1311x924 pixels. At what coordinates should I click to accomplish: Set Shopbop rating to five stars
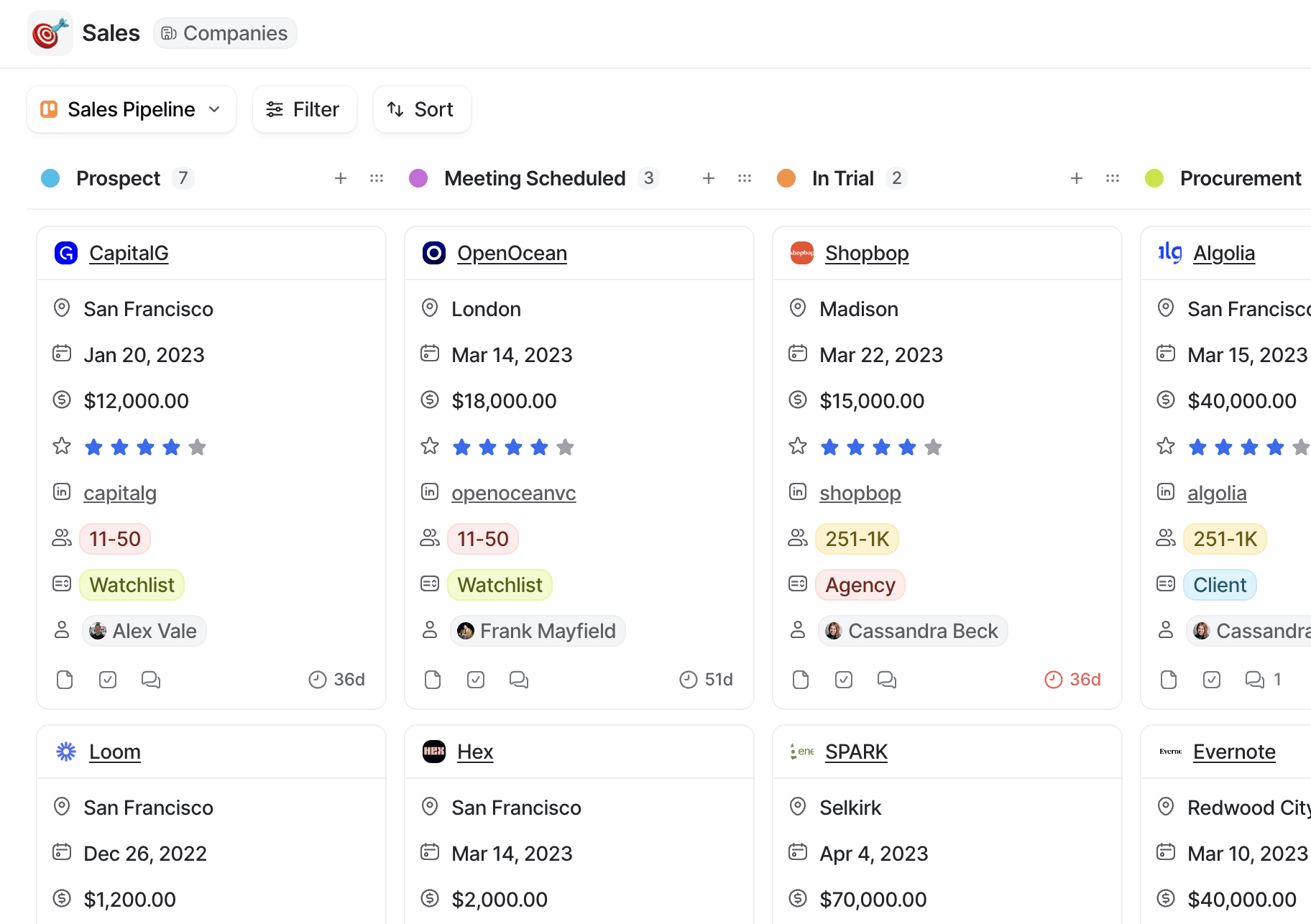point(933,448)
